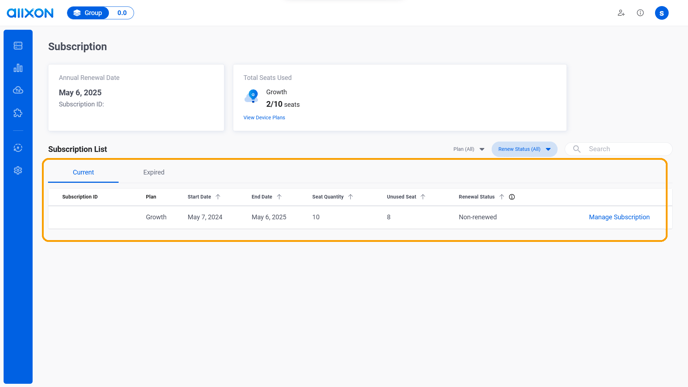
Task: Click the Renewal Status info icon
Action: coord(512,197)
